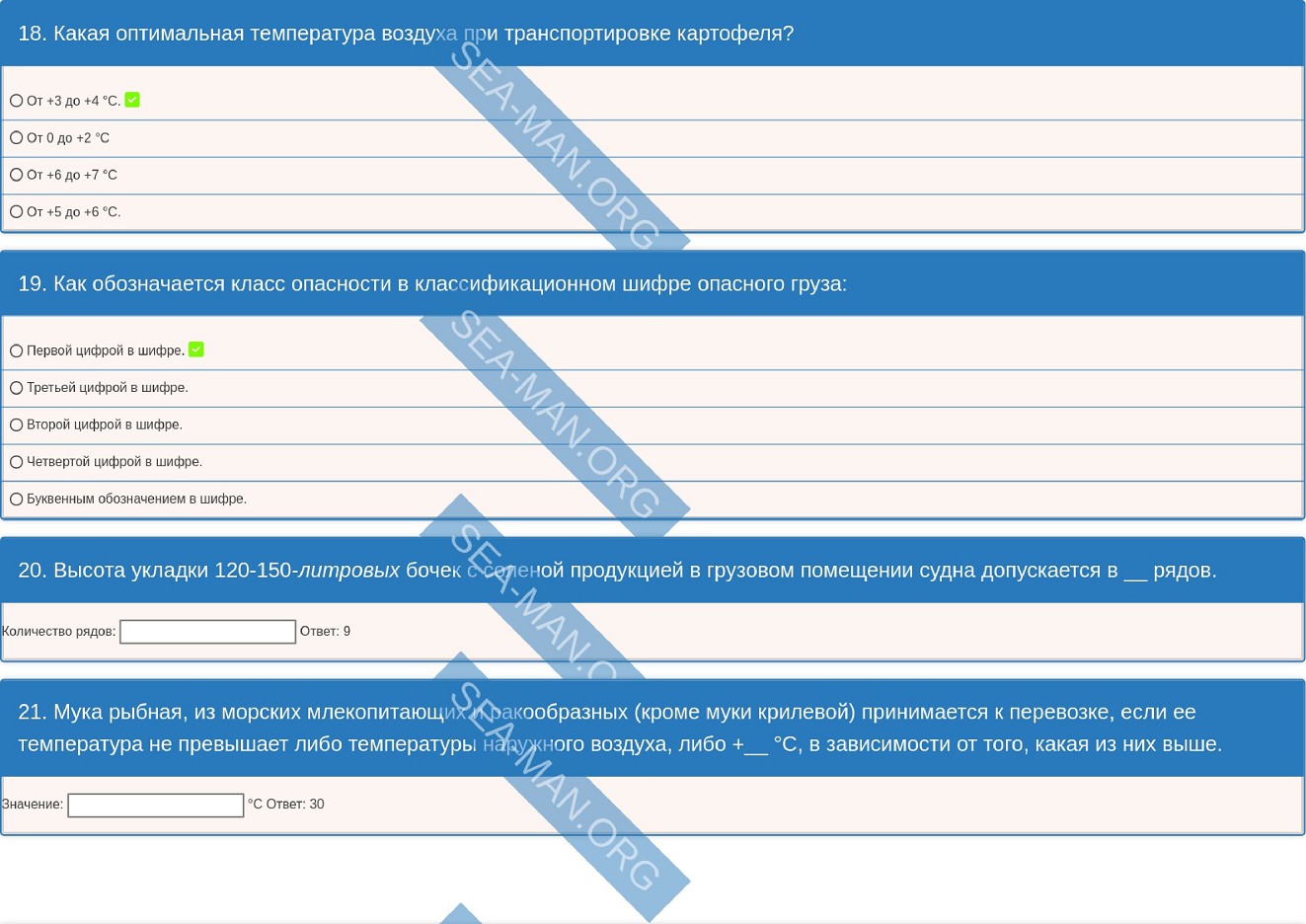The width and height of the screenshot is (1306, 924).
Task: Click the label 'Количество рядов:'
Action: coord(59,632)
